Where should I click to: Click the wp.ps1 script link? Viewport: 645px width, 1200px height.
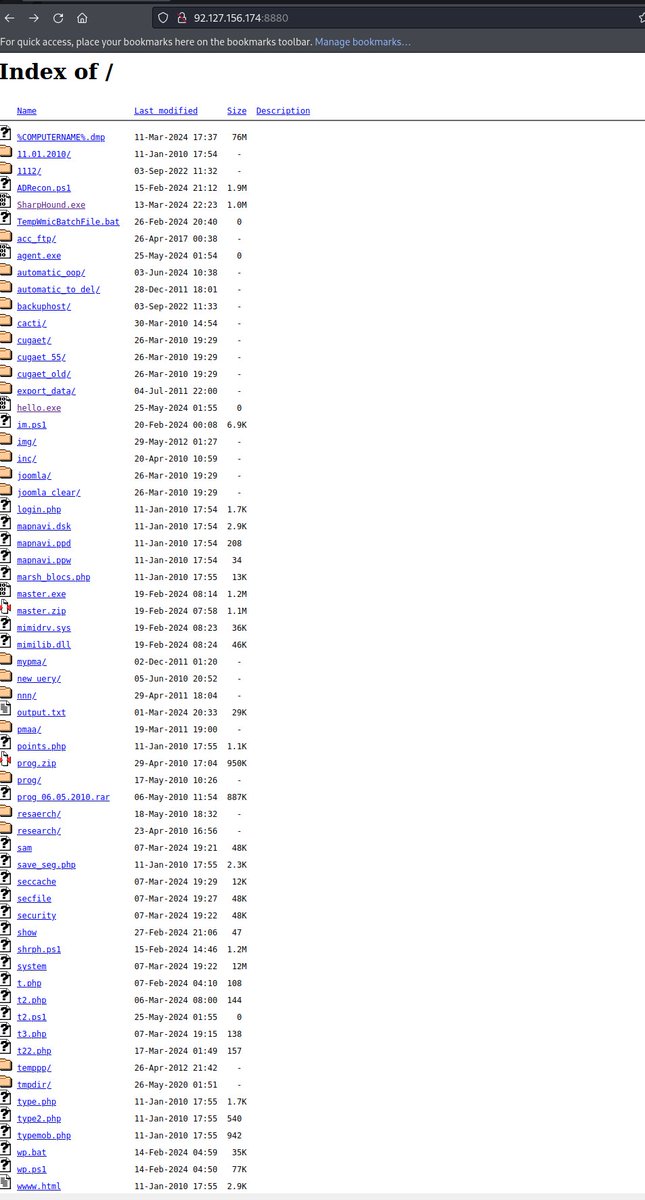(32, 1169)
